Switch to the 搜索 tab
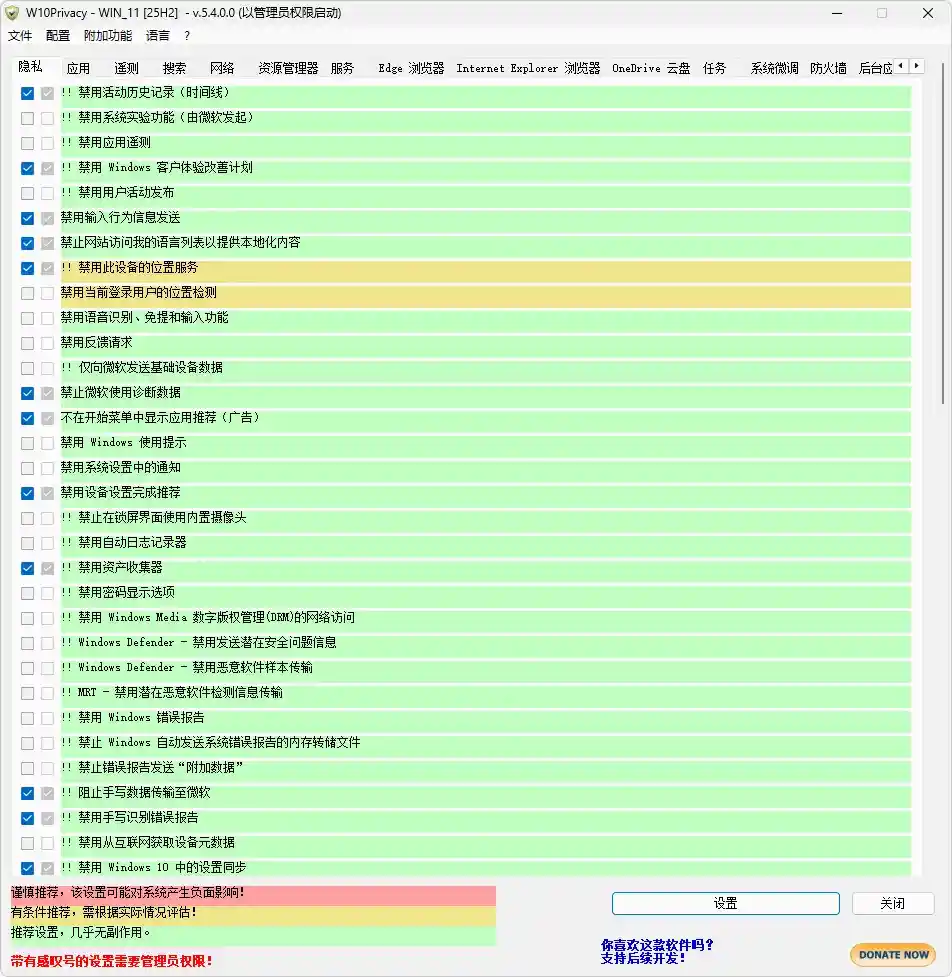The width and height of the screenshot is (952, 977). pyautogui.click(x=174, y=68)
